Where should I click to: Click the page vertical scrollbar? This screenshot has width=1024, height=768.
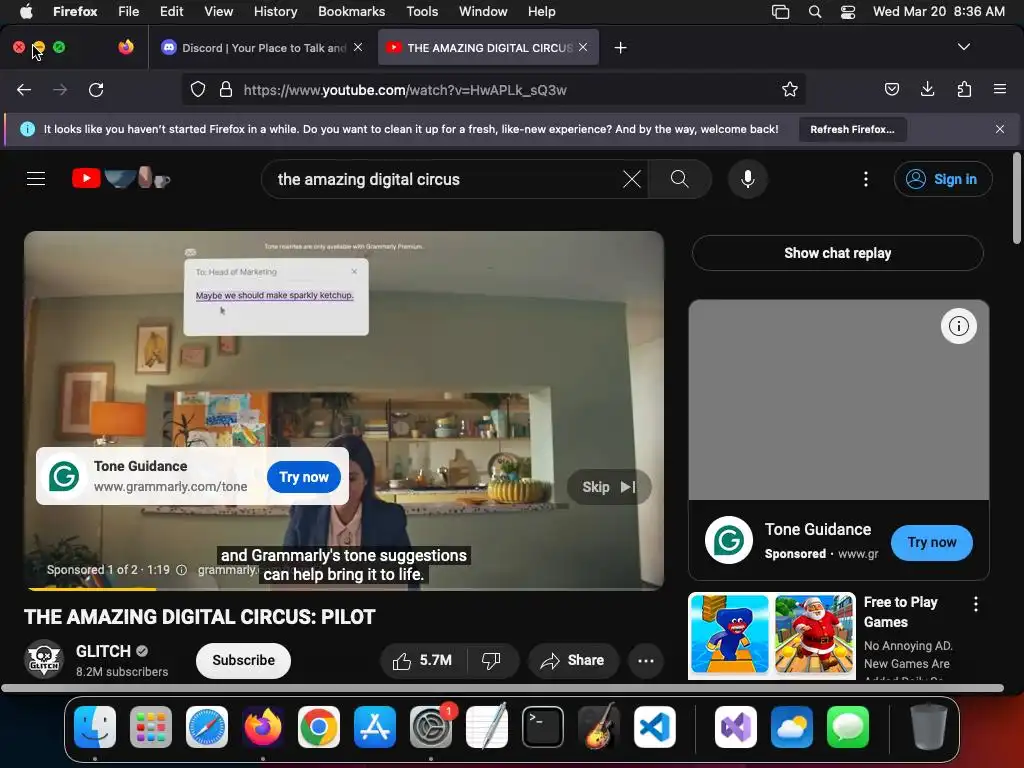click(1017, 199)
